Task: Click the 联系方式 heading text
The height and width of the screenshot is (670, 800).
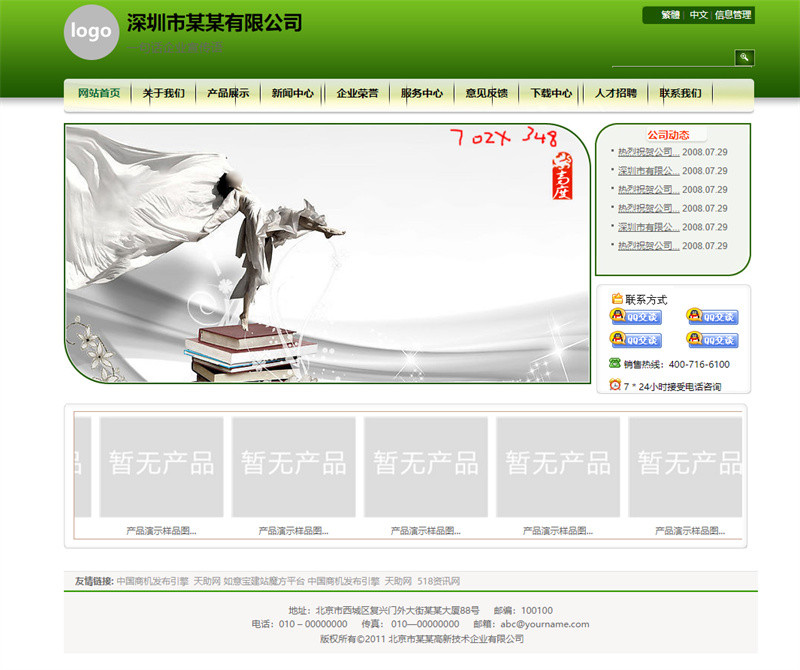Action: coord(646,300)
